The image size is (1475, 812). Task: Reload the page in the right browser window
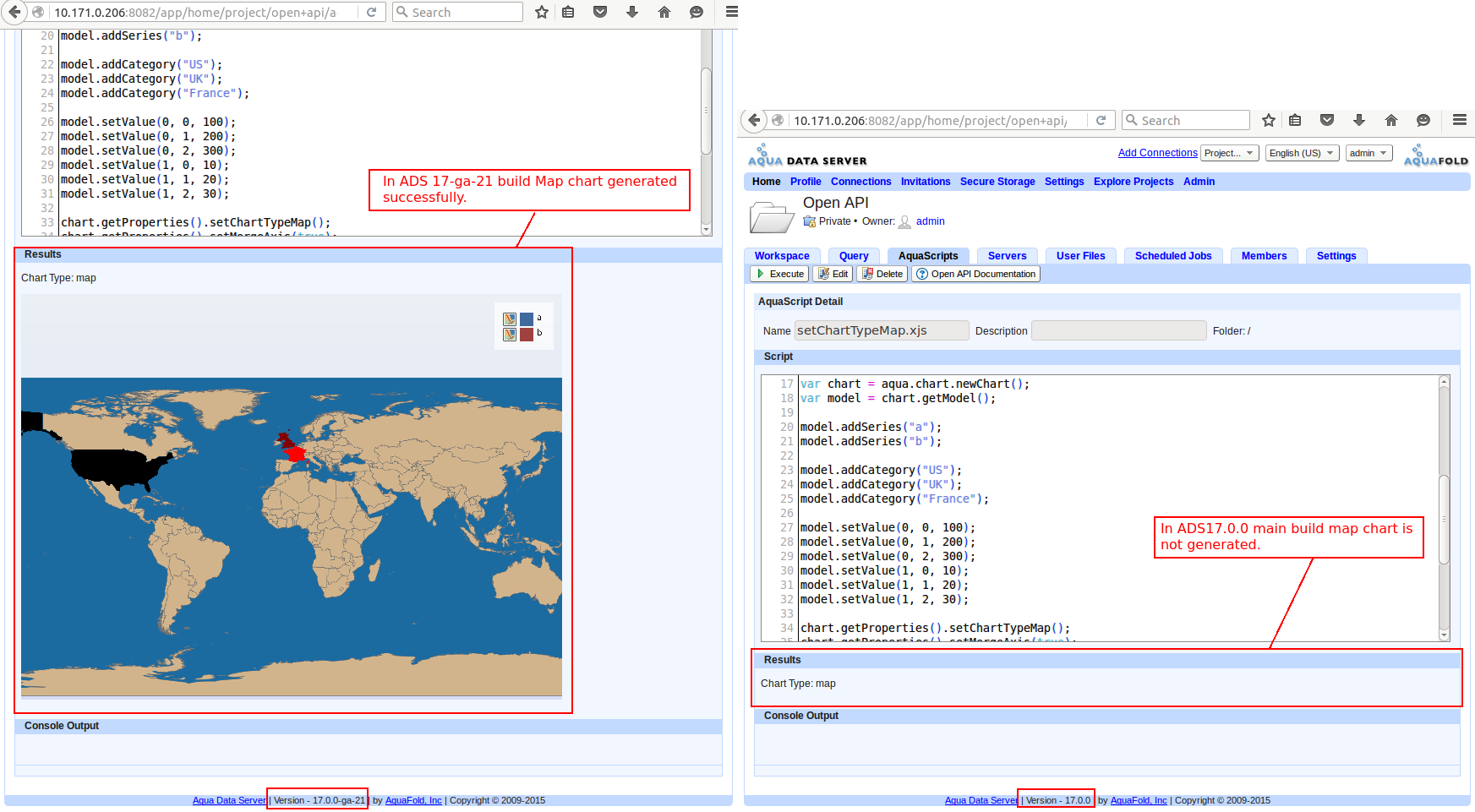tap(1101, 121)
